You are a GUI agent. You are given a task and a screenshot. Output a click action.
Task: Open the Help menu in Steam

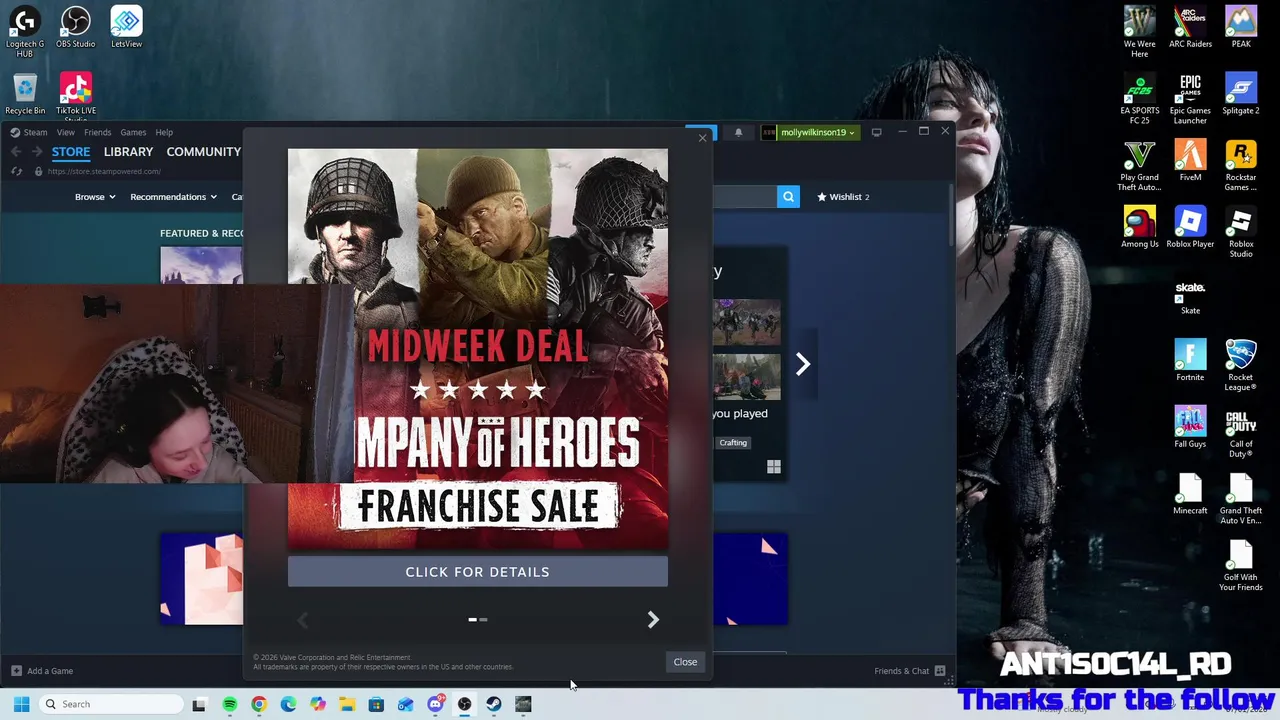[164, 132]
